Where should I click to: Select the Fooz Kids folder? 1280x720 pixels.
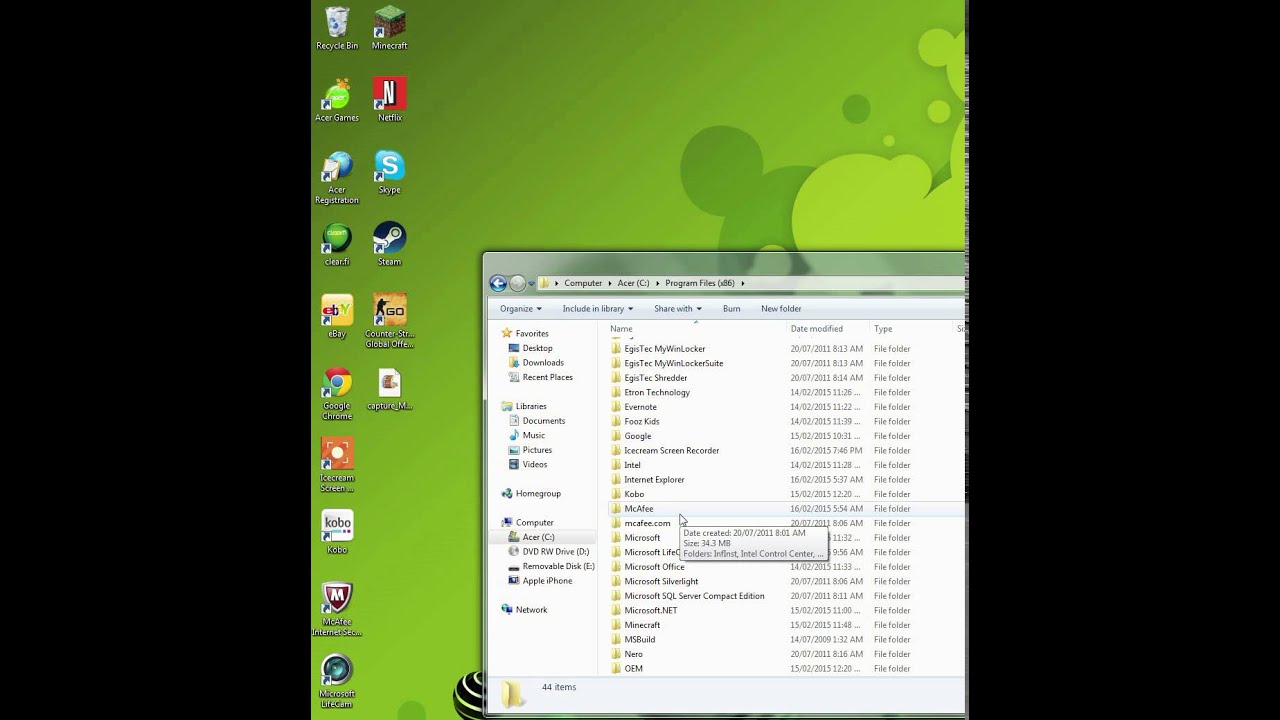tap(641, 422)
